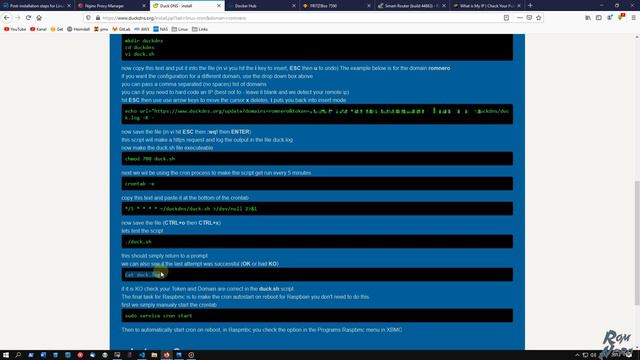Open GitLab bookmark
This screenshot has height=360, width=640.
(x=121, y=29)
